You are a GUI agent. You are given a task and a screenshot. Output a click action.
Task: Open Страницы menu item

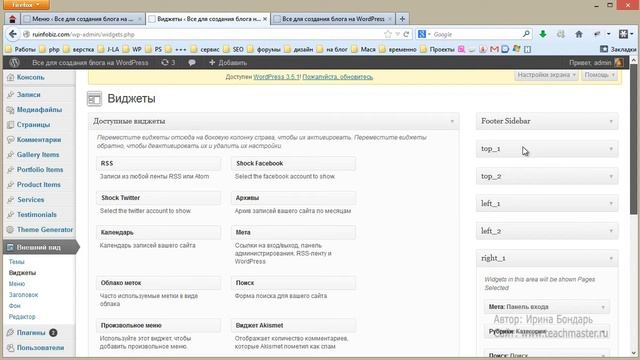[33, 124]
